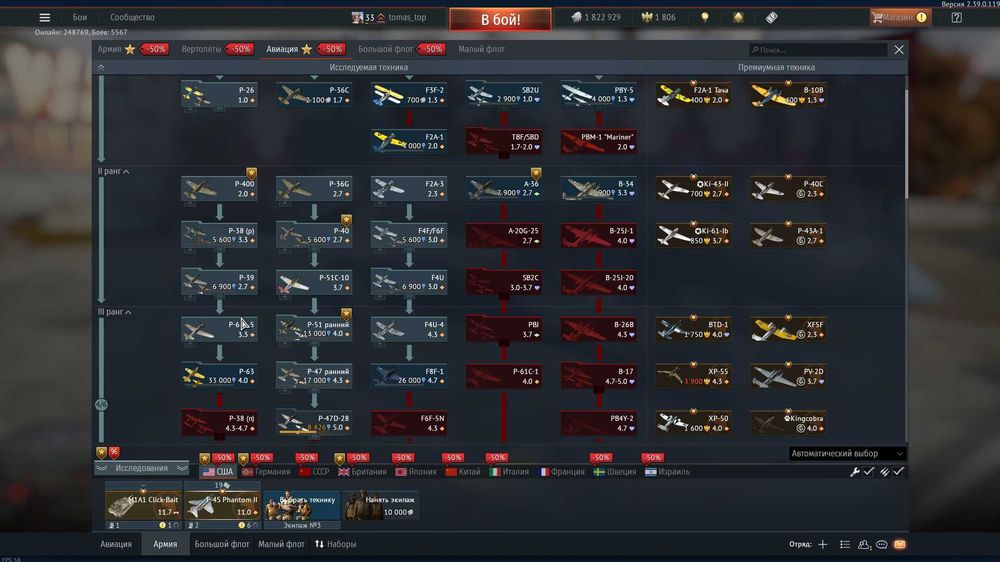Viewport: 1000px width, 562px height.
Task: Open the Автоматический выбор dropdown
Action: pyautogui.click(x=847, y=454)
